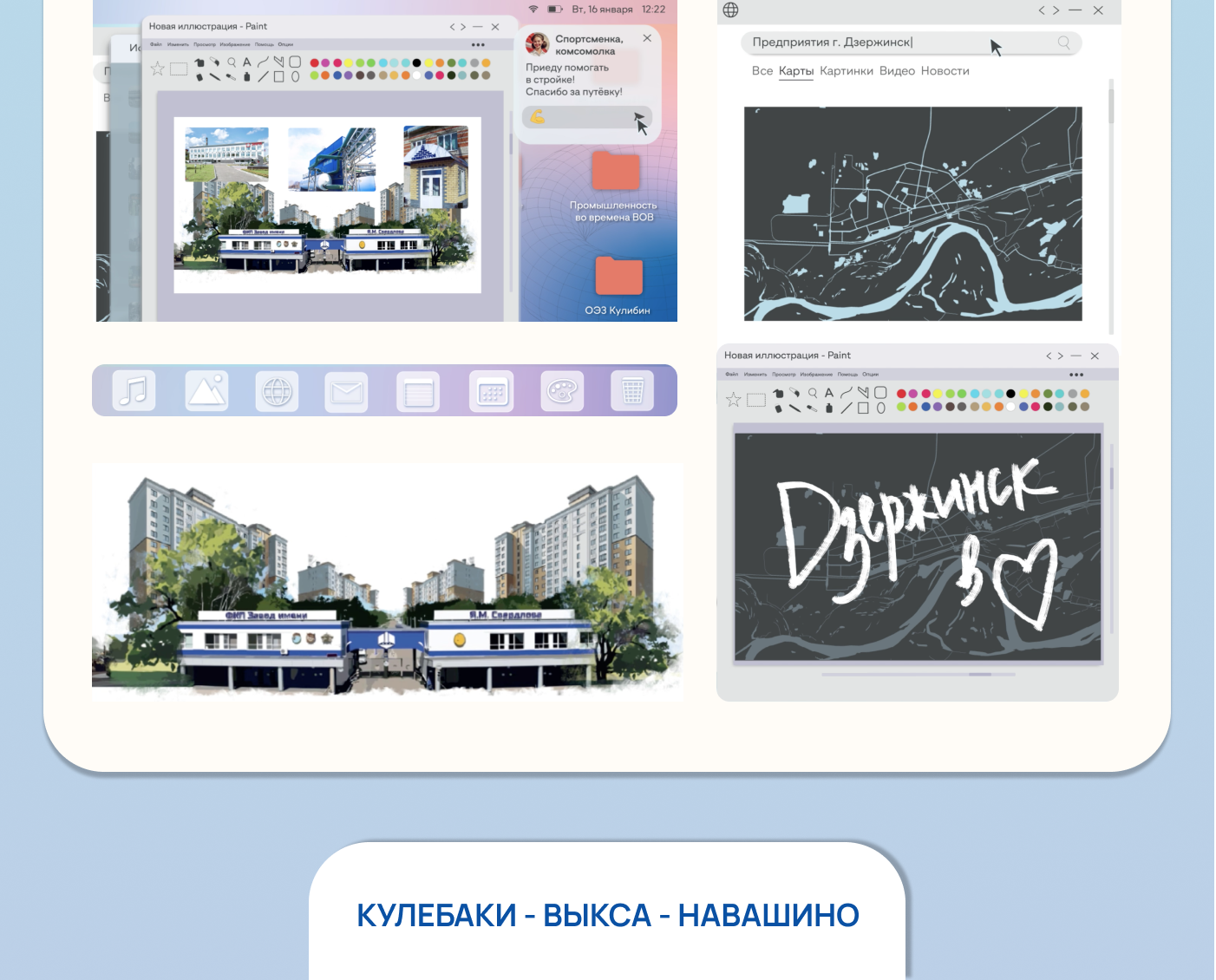Dismiss the Спортсменка, комсомолка notification

[647, 38]
